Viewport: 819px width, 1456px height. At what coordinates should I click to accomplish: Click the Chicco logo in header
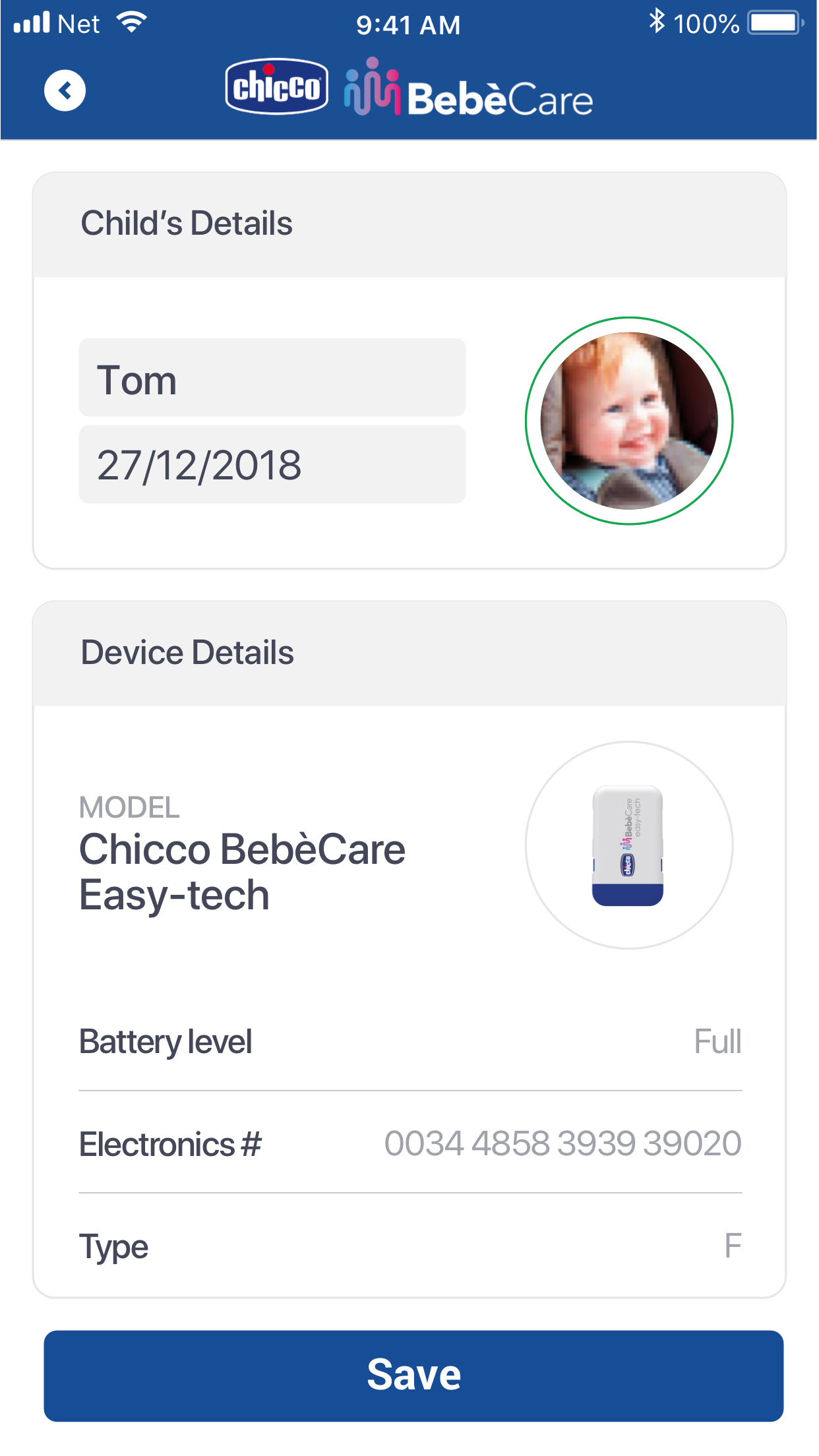(277, 86)
